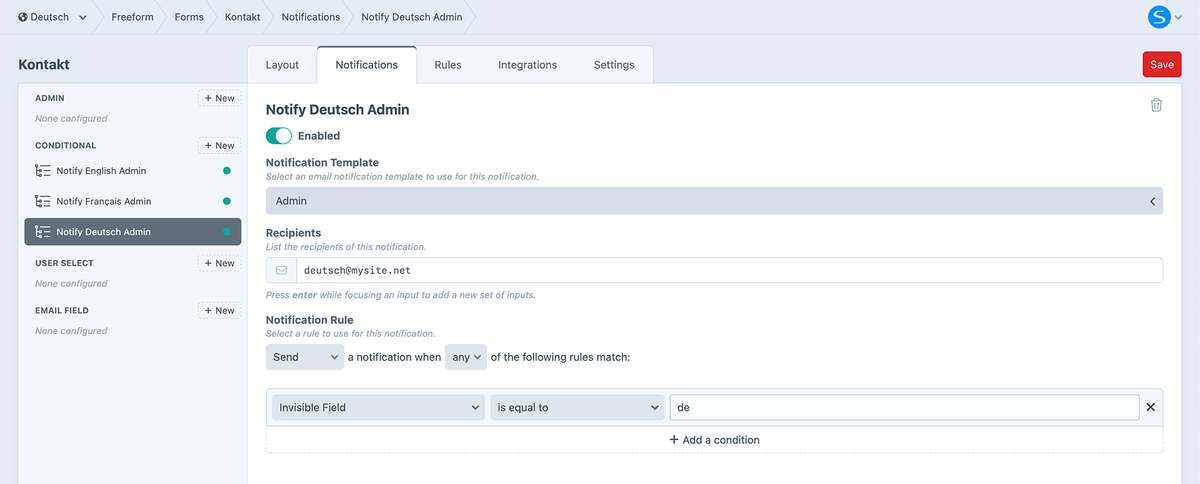
Task: Go to Forms breadcrumb
Action: click(x=189, y=17)
